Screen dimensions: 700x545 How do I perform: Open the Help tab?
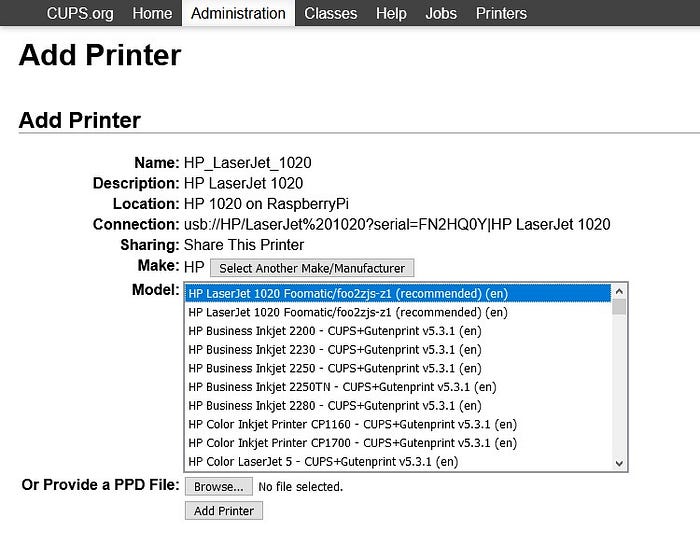pyautogui.click(x=391, y=13)
